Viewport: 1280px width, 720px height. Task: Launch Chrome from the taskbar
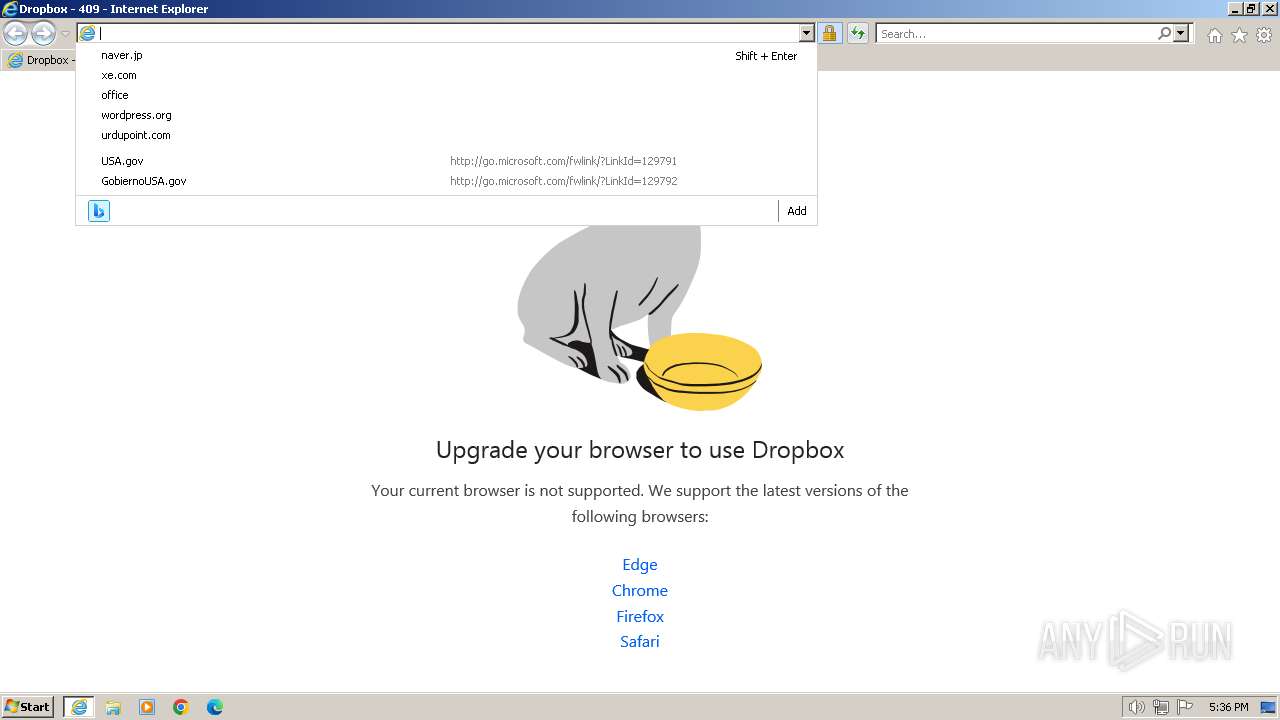[x=181, y=707]
